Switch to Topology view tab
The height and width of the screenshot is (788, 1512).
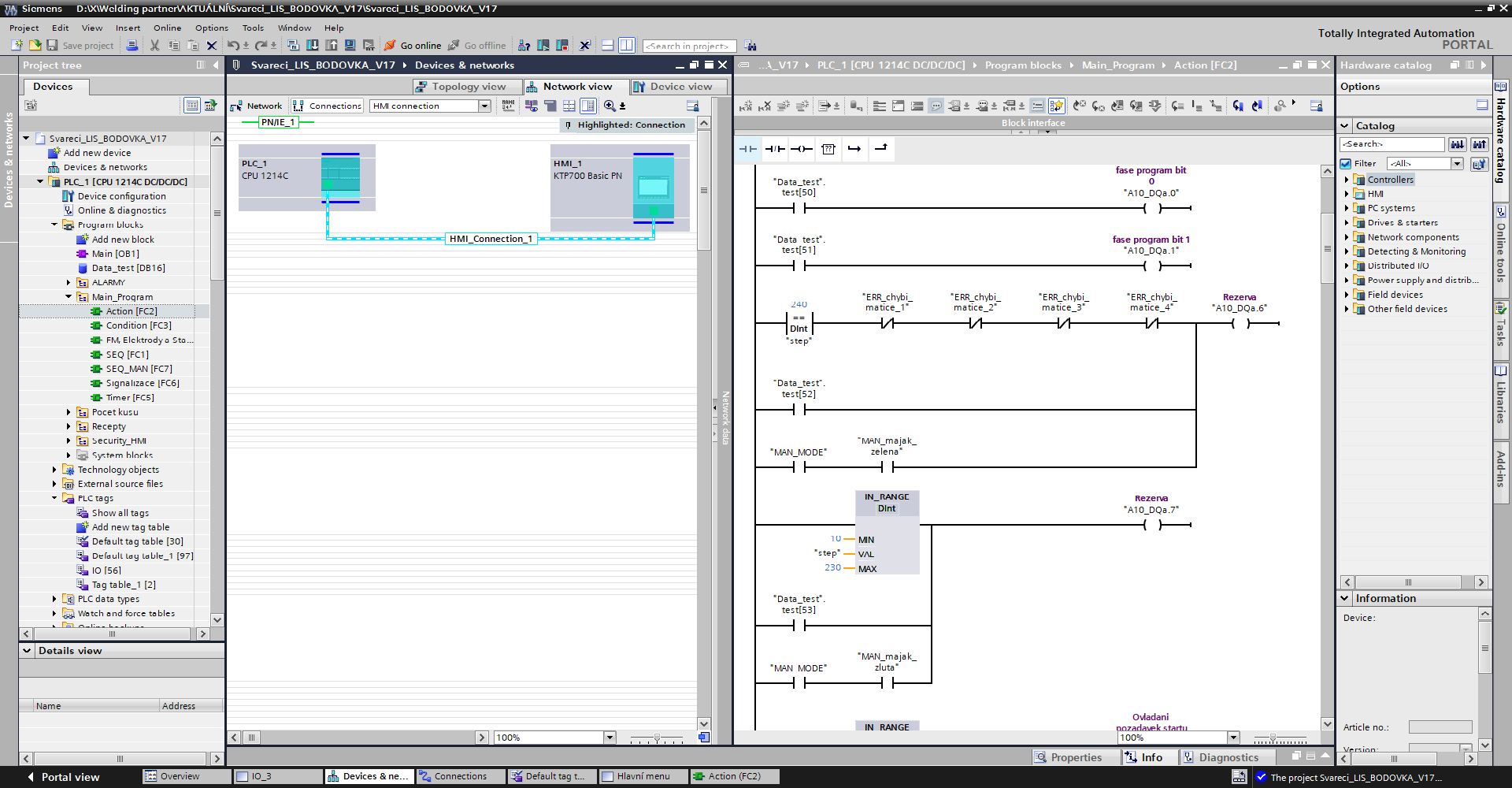coord(467,87)
